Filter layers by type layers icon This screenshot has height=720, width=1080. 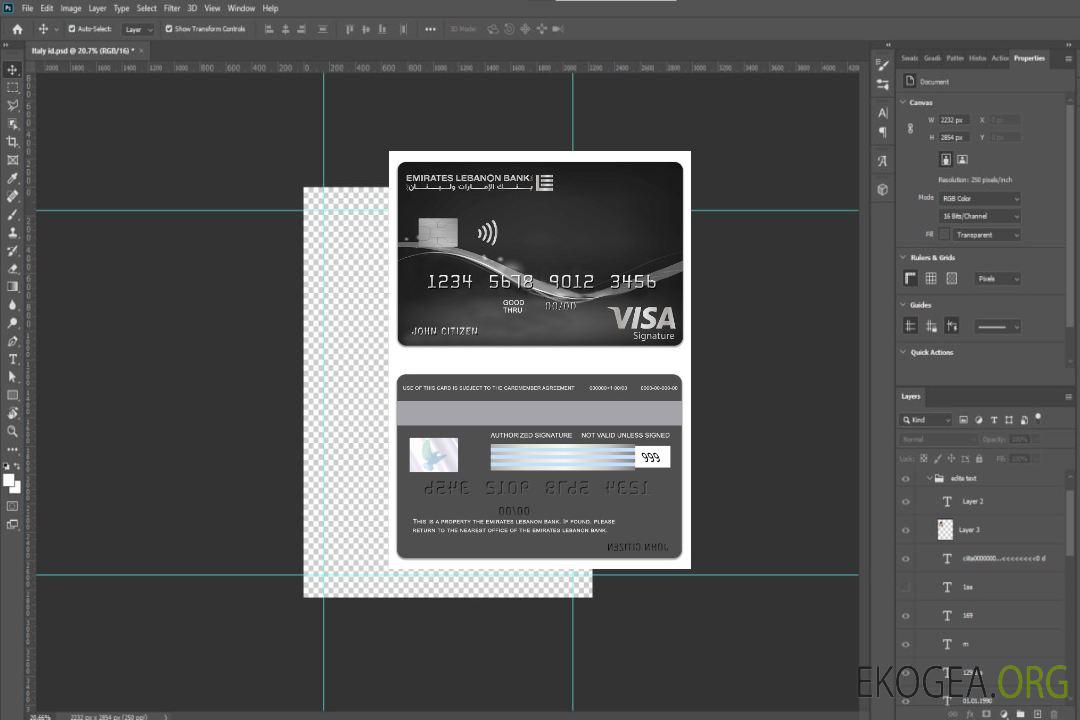[994, 420]
